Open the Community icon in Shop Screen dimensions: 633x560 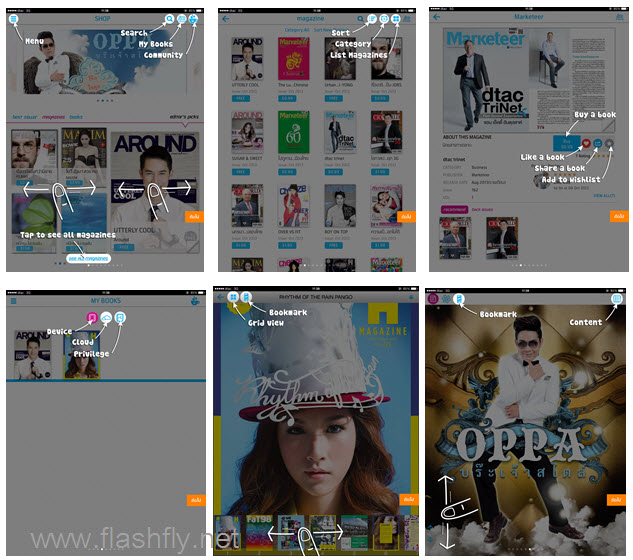(x=194, y=19)
